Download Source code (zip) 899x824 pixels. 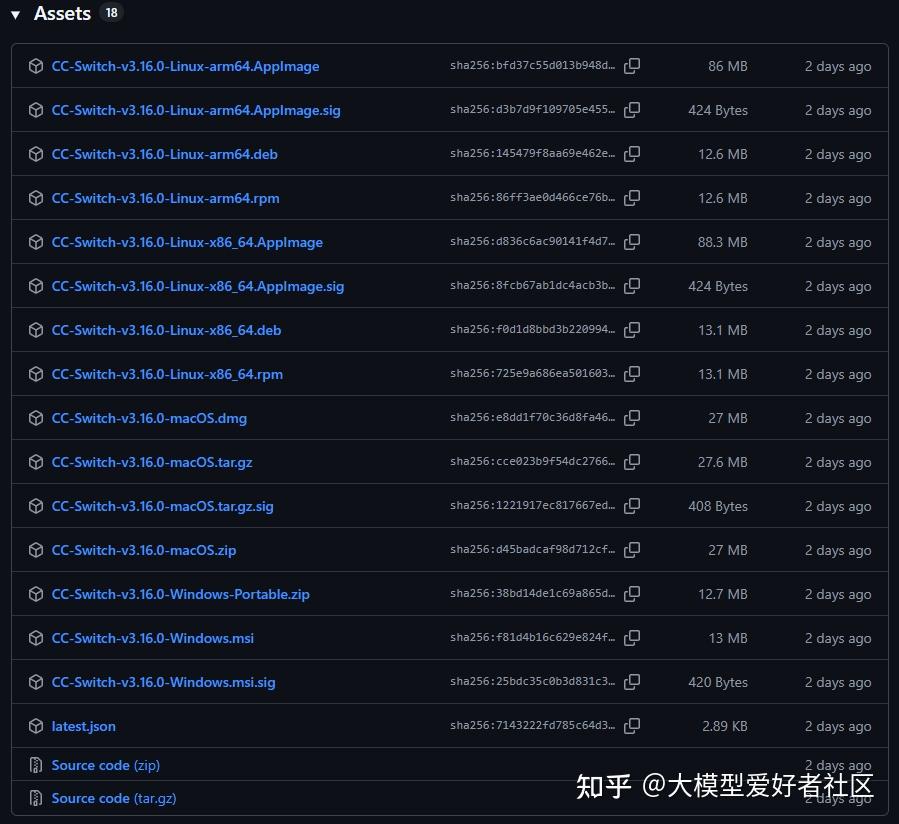[x=105, y=766]
